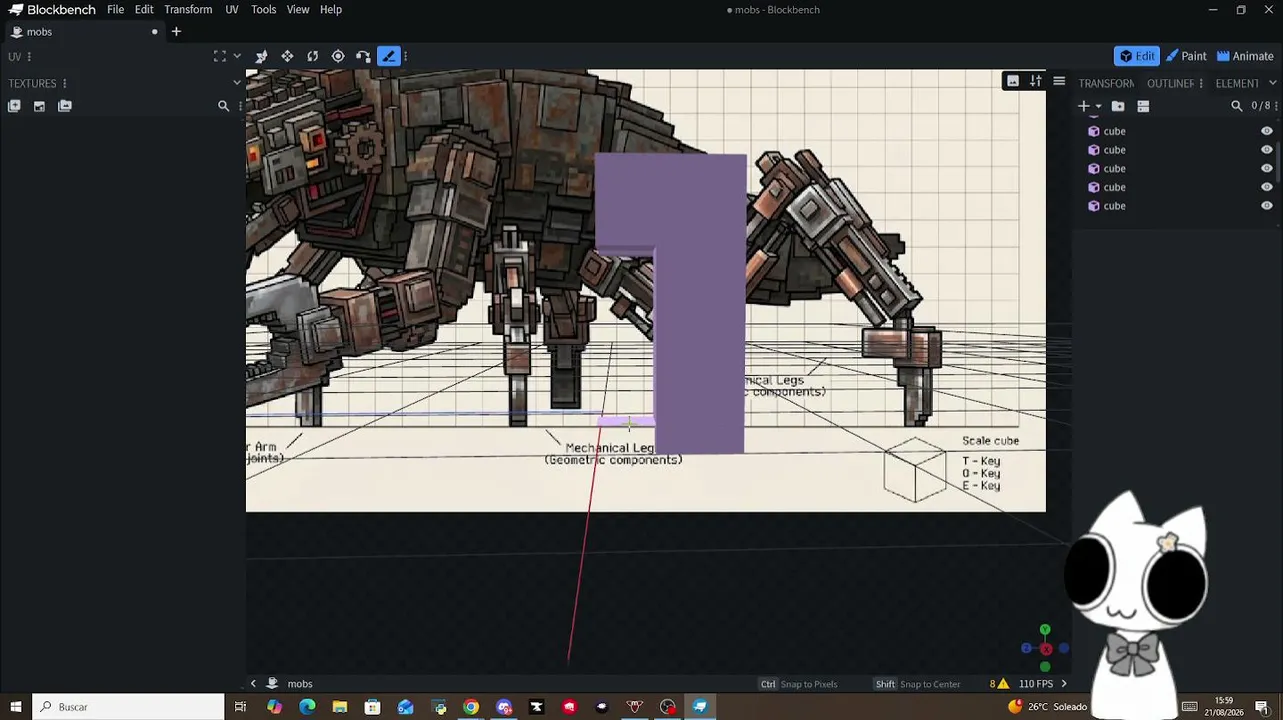Screen dimensions: 1283x720
Task: Open the dropdown arrow next to outliner plus
Action: click(1098, 106)
